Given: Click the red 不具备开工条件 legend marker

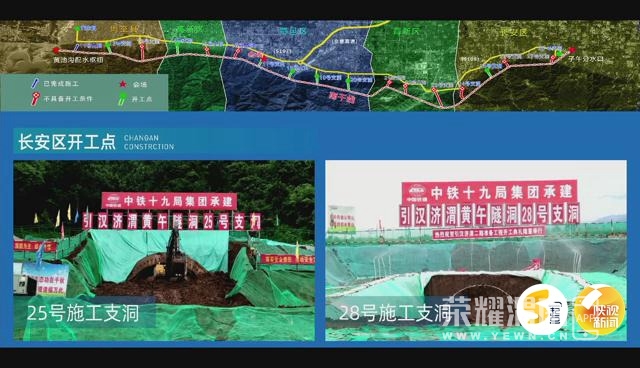Looking at the screenshot, I should [x=36, y=99].
